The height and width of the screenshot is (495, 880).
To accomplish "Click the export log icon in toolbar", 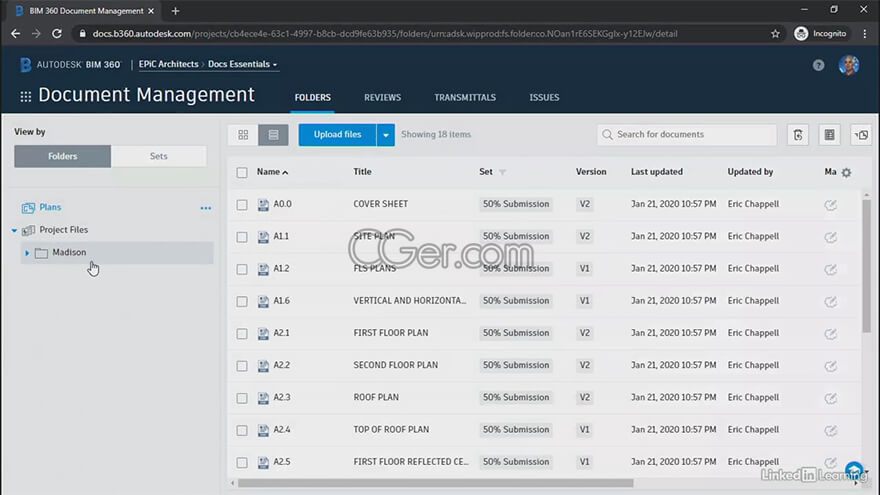I will 829,135.
